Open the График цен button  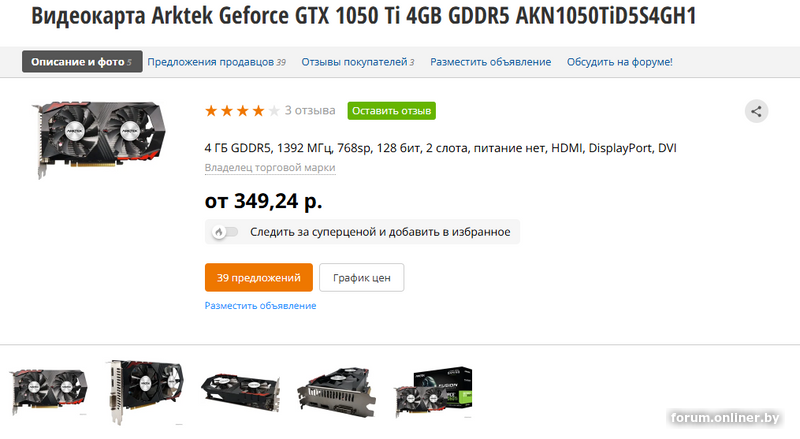click(x=362, y=278)
